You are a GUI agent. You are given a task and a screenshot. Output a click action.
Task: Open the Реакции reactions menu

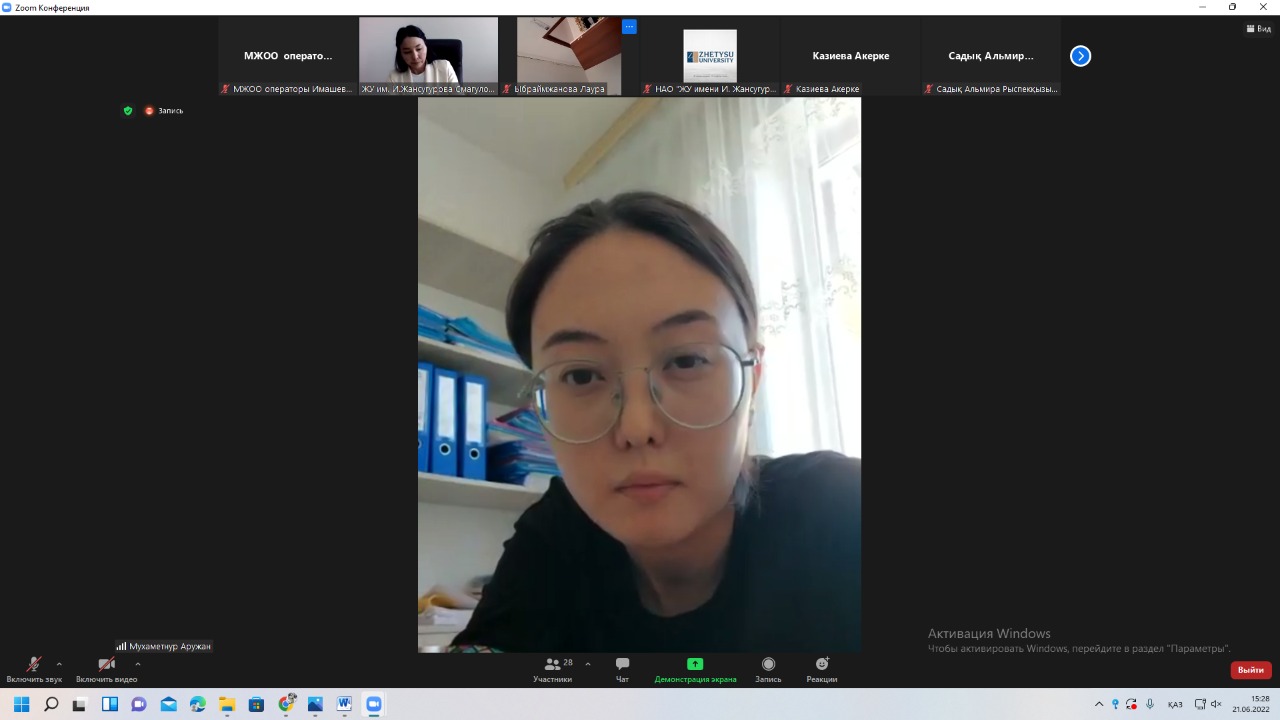click(822, 669)
